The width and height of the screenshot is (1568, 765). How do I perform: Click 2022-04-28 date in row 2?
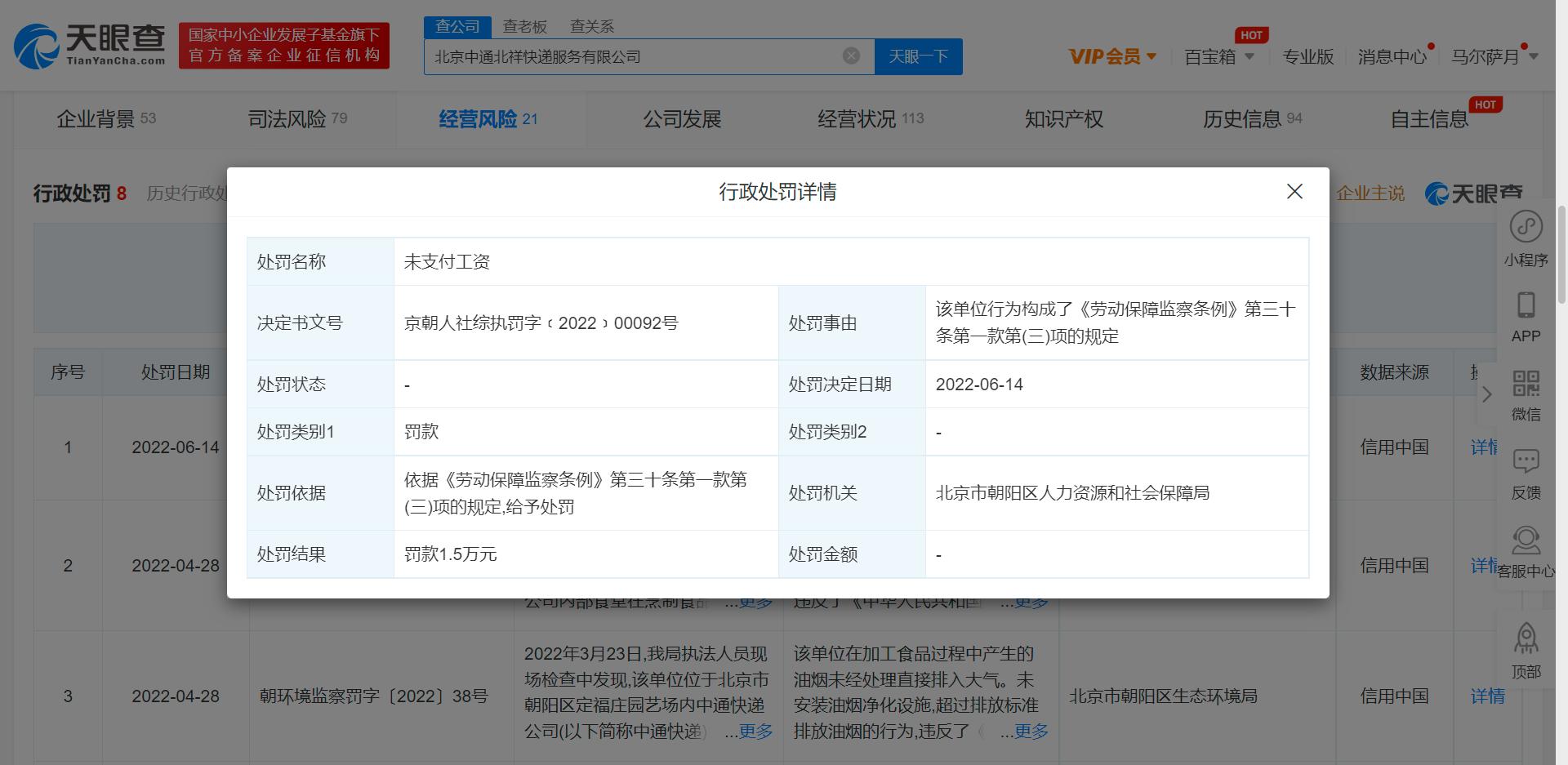(176, 565)
